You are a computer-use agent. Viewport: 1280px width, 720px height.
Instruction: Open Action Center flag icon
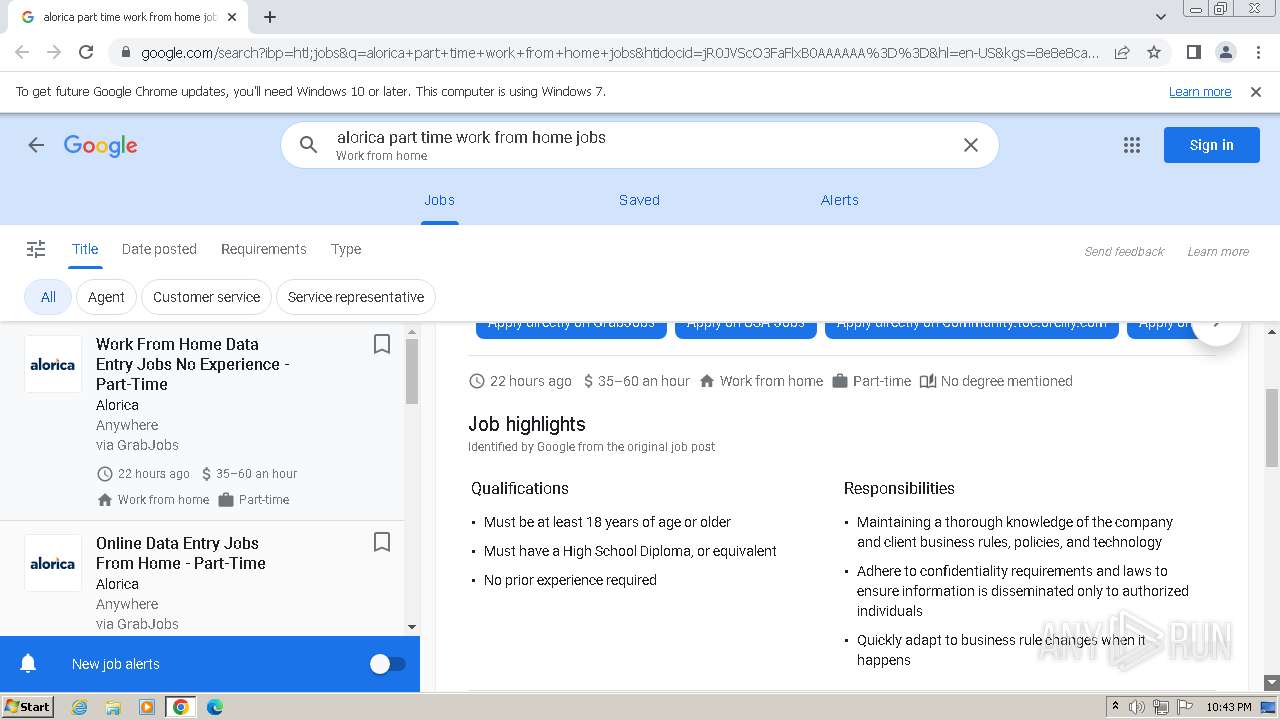click(1185, 707)
